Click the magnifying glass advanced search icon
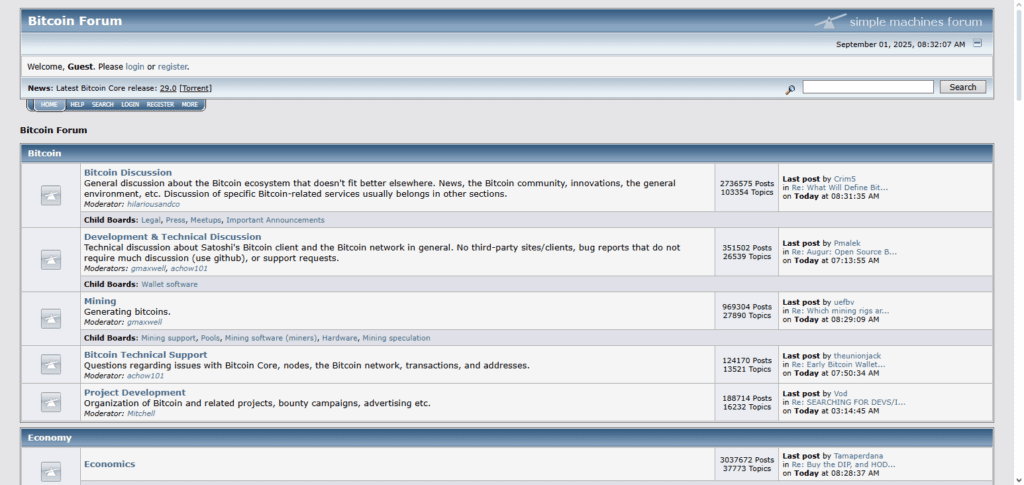 tap(790, 89)
